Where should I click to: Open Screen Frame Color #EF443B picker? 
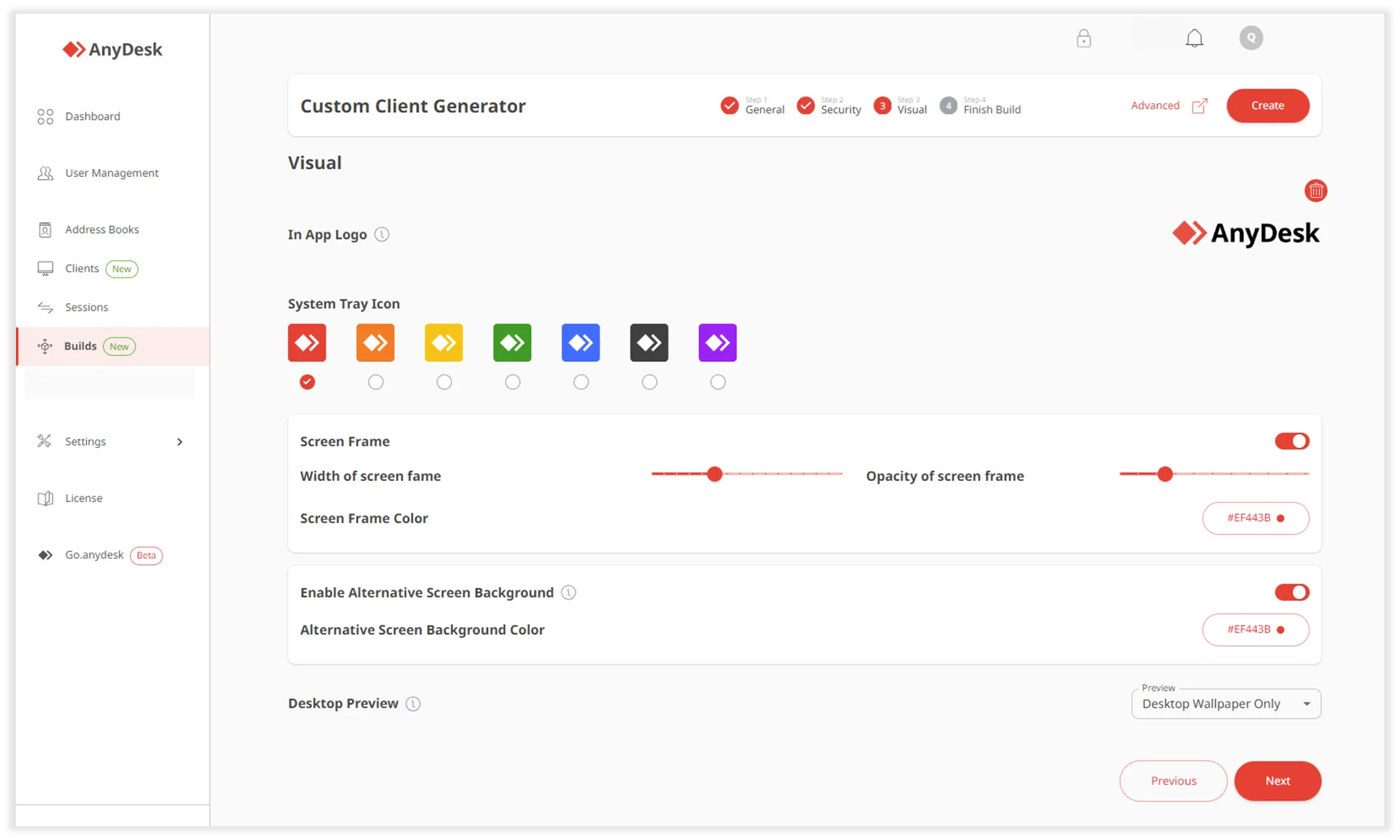pyautogui.click(x=1256, y=519)
